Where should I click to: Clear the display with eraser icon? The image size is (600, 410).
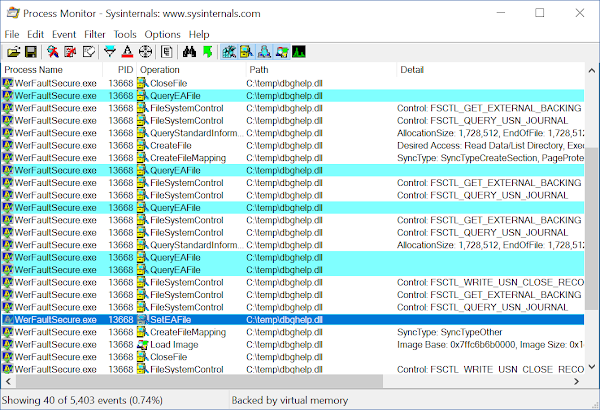(x=89, y=51)
